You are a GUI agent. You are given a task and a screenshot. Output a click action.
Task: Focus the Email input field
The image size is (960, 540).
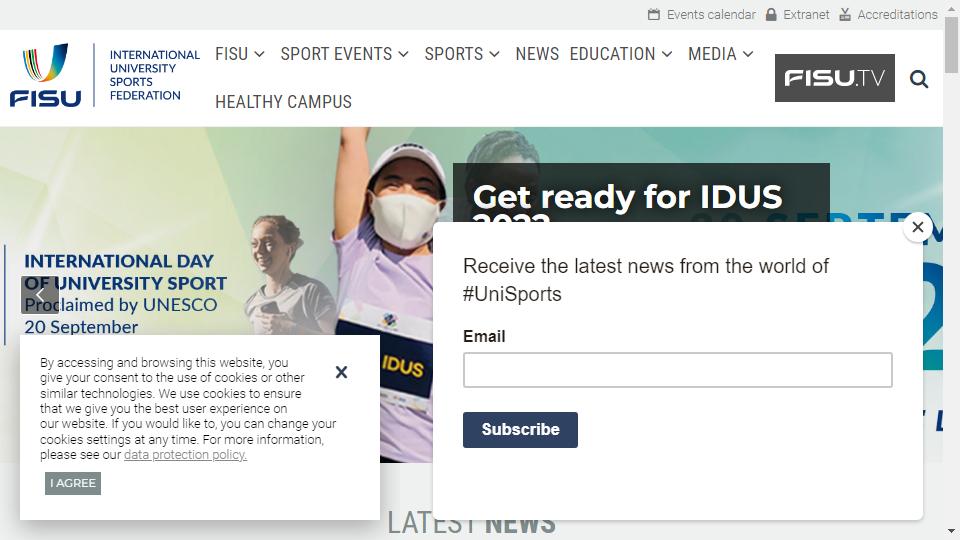pos(678,370)
